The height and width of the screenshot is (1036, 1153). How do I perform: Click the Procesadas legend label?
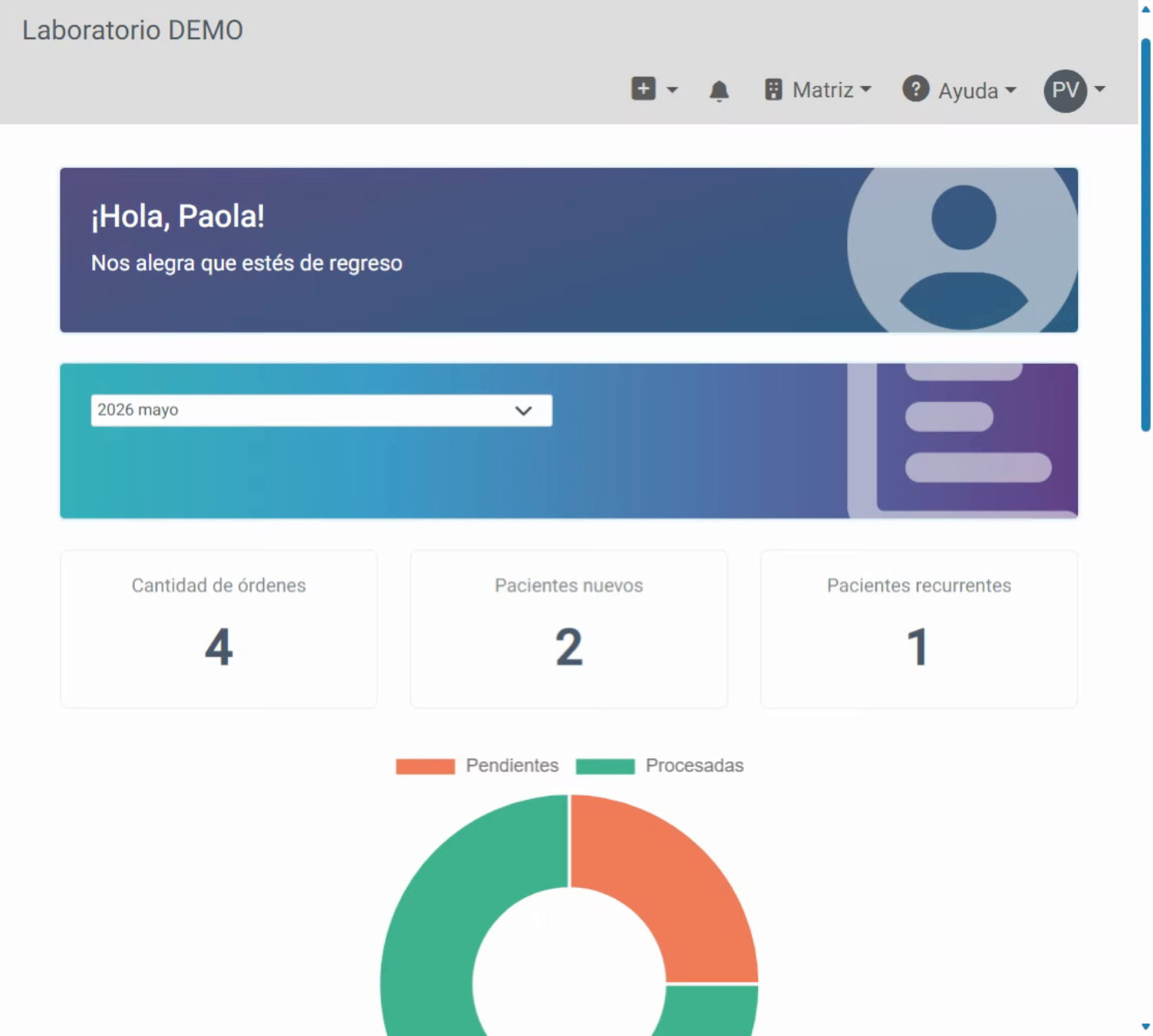click(x=694, y=766)
